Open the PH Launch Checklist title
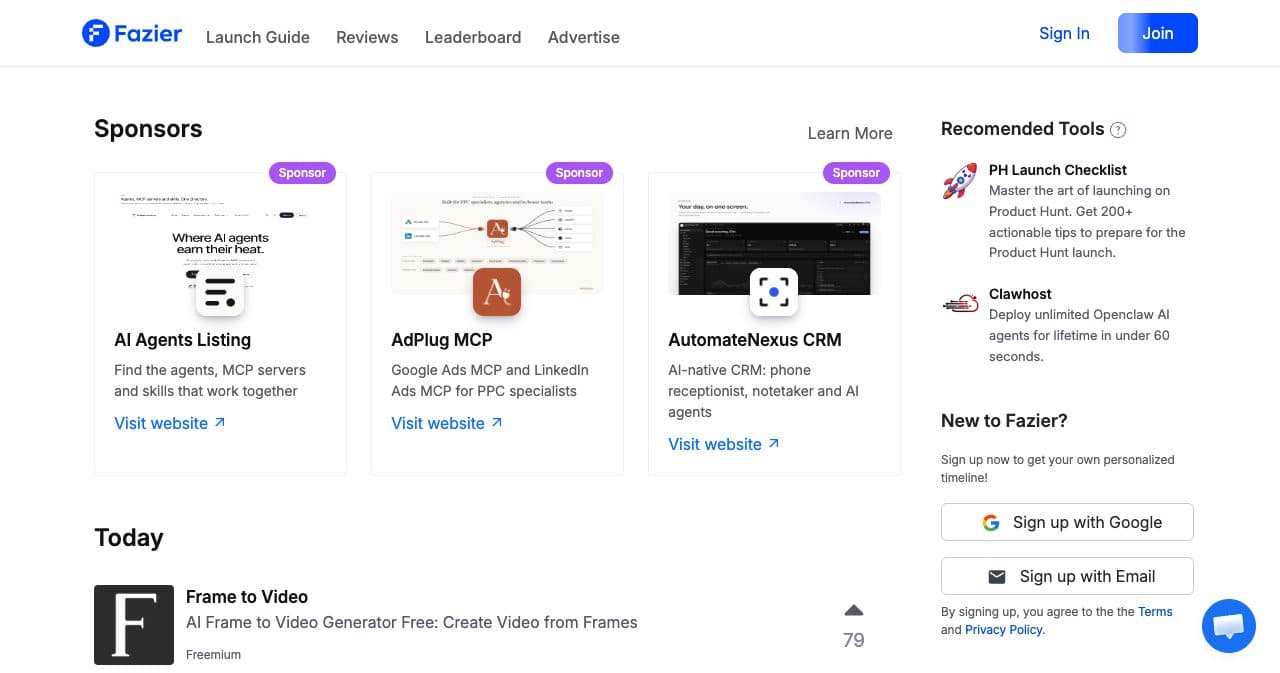Image resolution: width=1280 pixels, height=673 pixels. tap(1058, 170)
